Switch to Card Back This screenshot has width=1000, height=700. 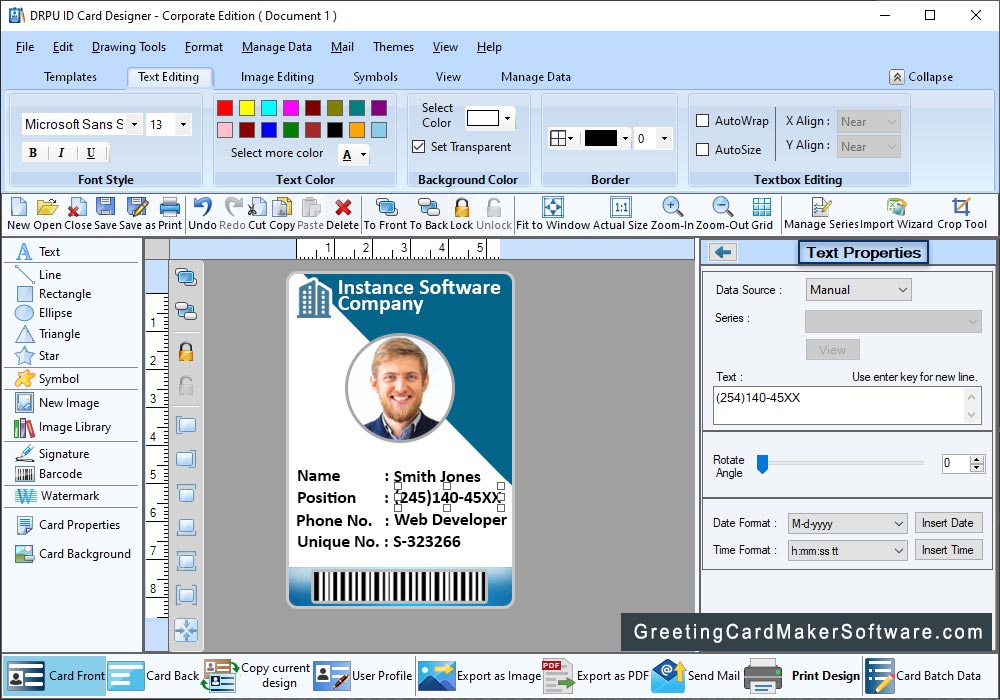[x=154, y=676]
